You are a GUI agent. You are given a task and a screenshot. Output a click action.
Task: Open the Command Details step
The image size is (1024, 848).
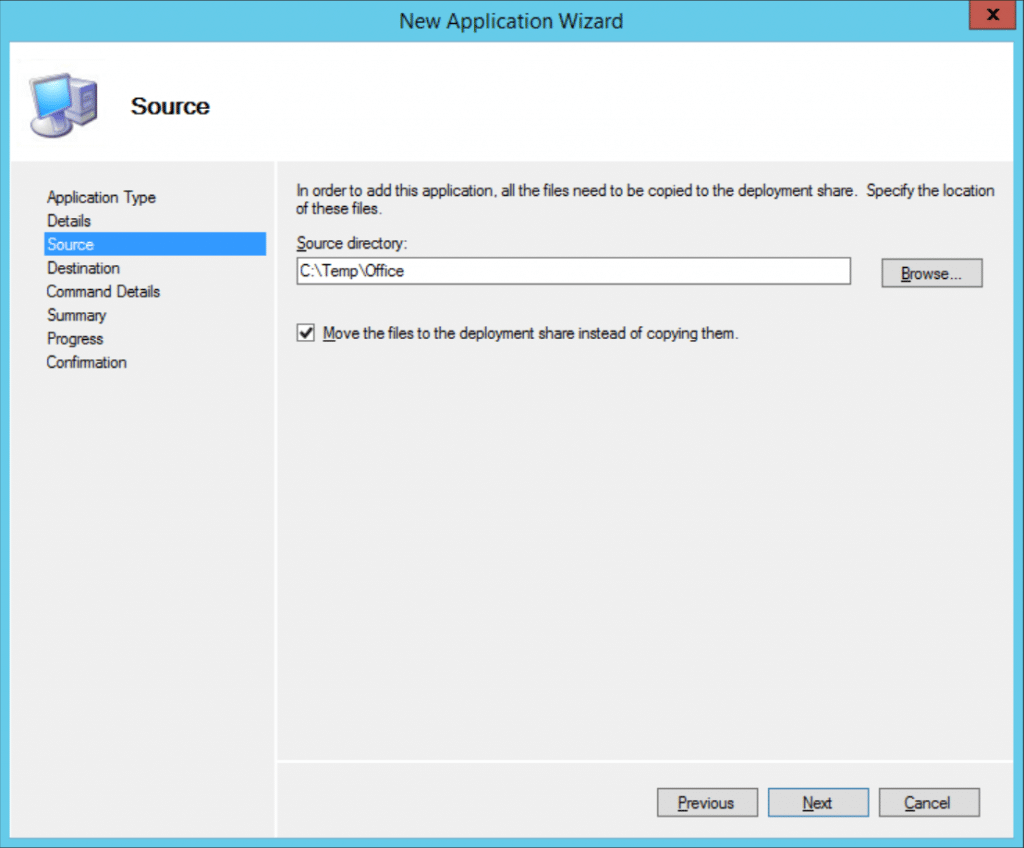[x=103, y=291]
